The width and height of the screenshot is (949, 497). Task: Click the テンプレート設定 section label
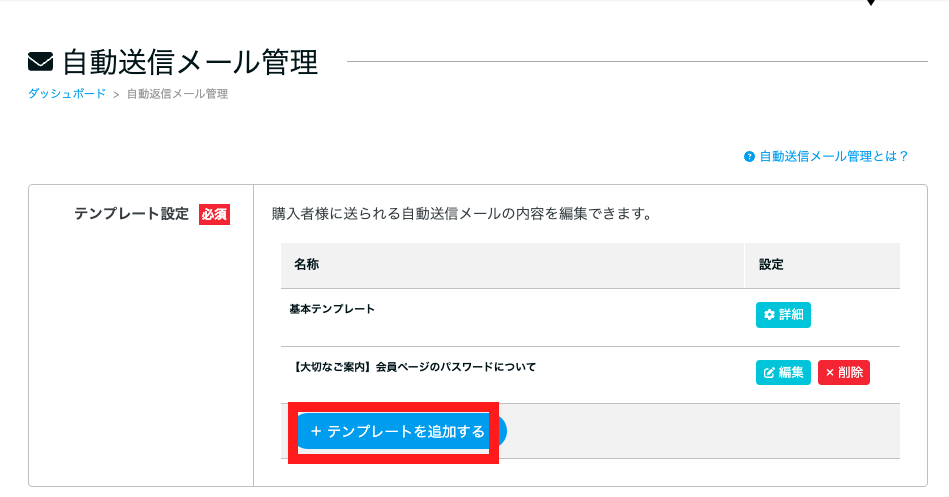tap(131, 214)
